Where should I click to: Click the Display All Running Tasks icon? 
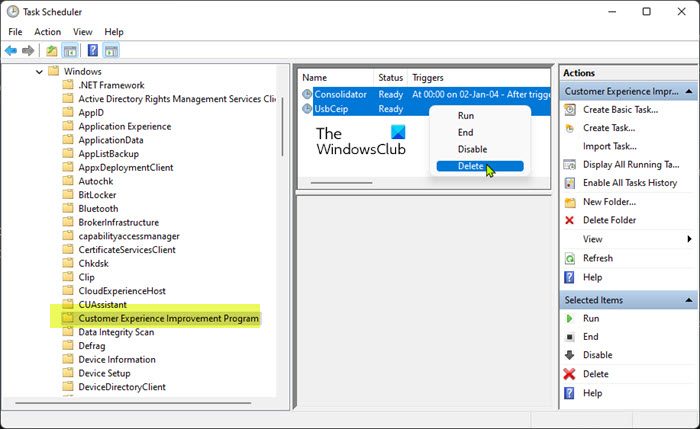pos(570,165)
